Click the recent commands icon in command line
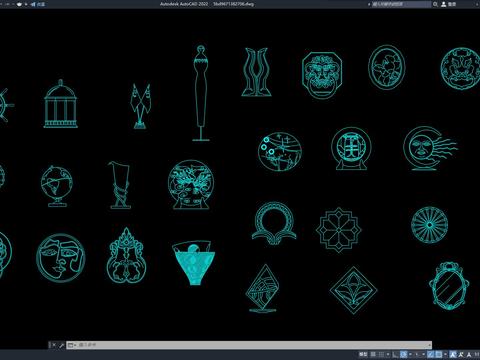 [x=70, y=345]
